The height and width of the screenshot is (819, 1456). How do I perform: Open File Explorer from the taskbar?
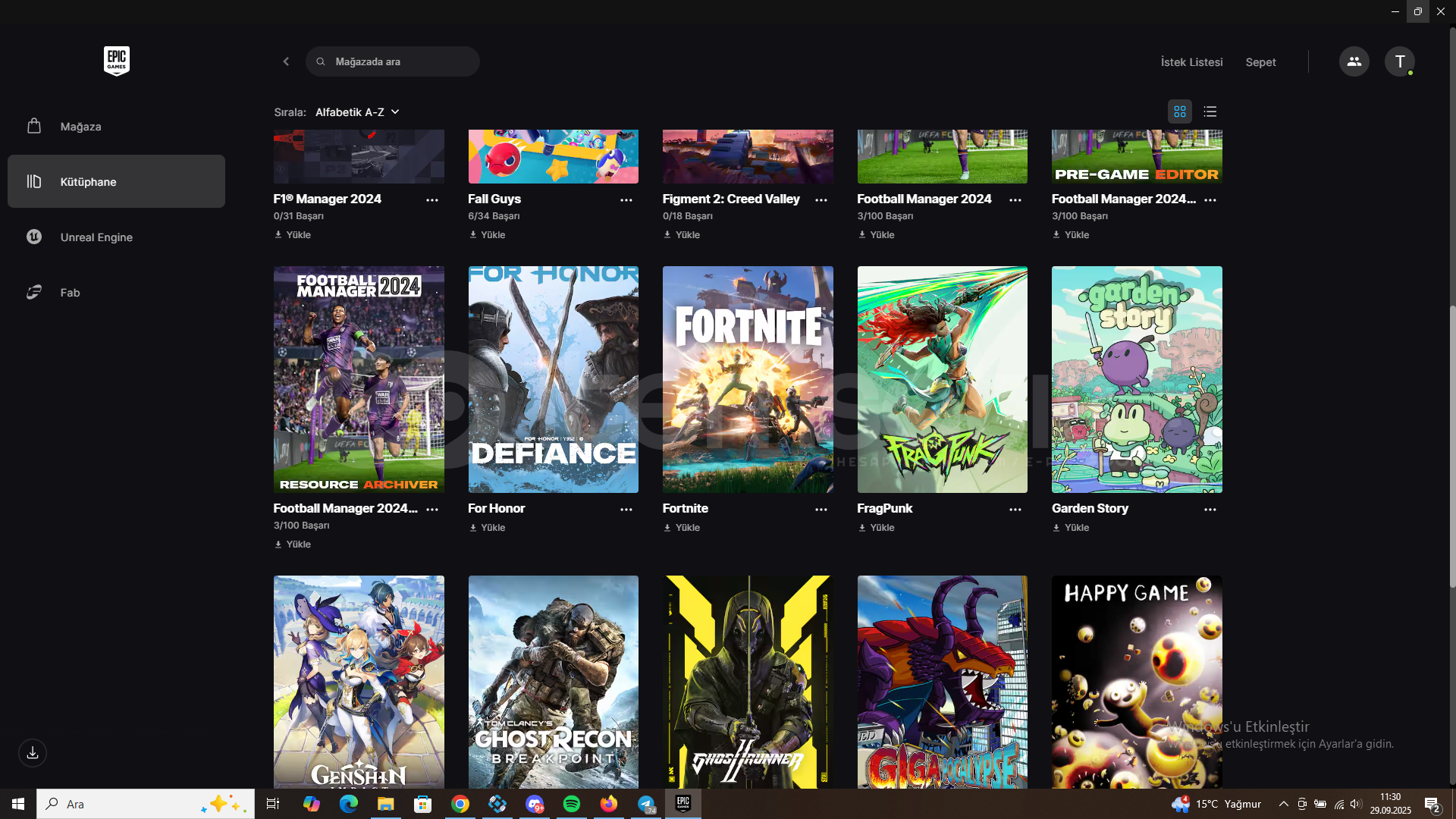click(386, 804)
